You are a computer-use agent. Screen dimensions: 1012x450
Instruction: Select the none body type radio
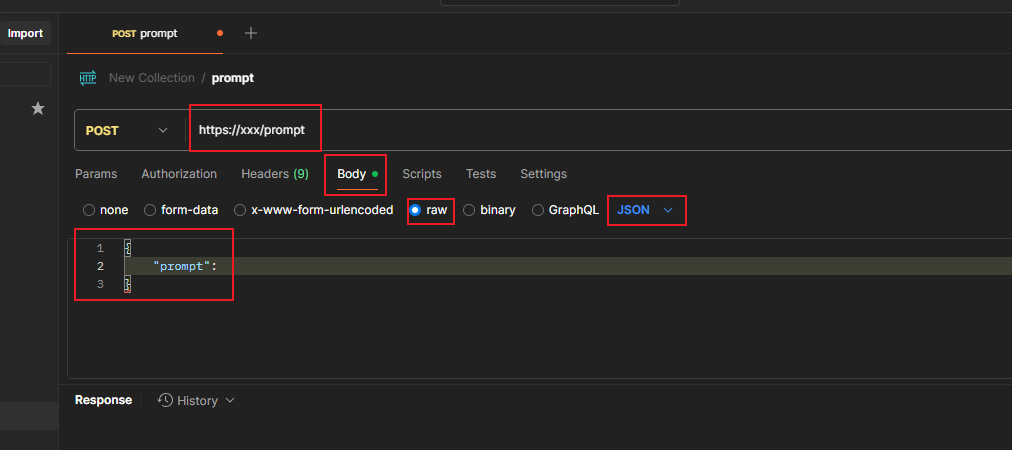point(89,210)
